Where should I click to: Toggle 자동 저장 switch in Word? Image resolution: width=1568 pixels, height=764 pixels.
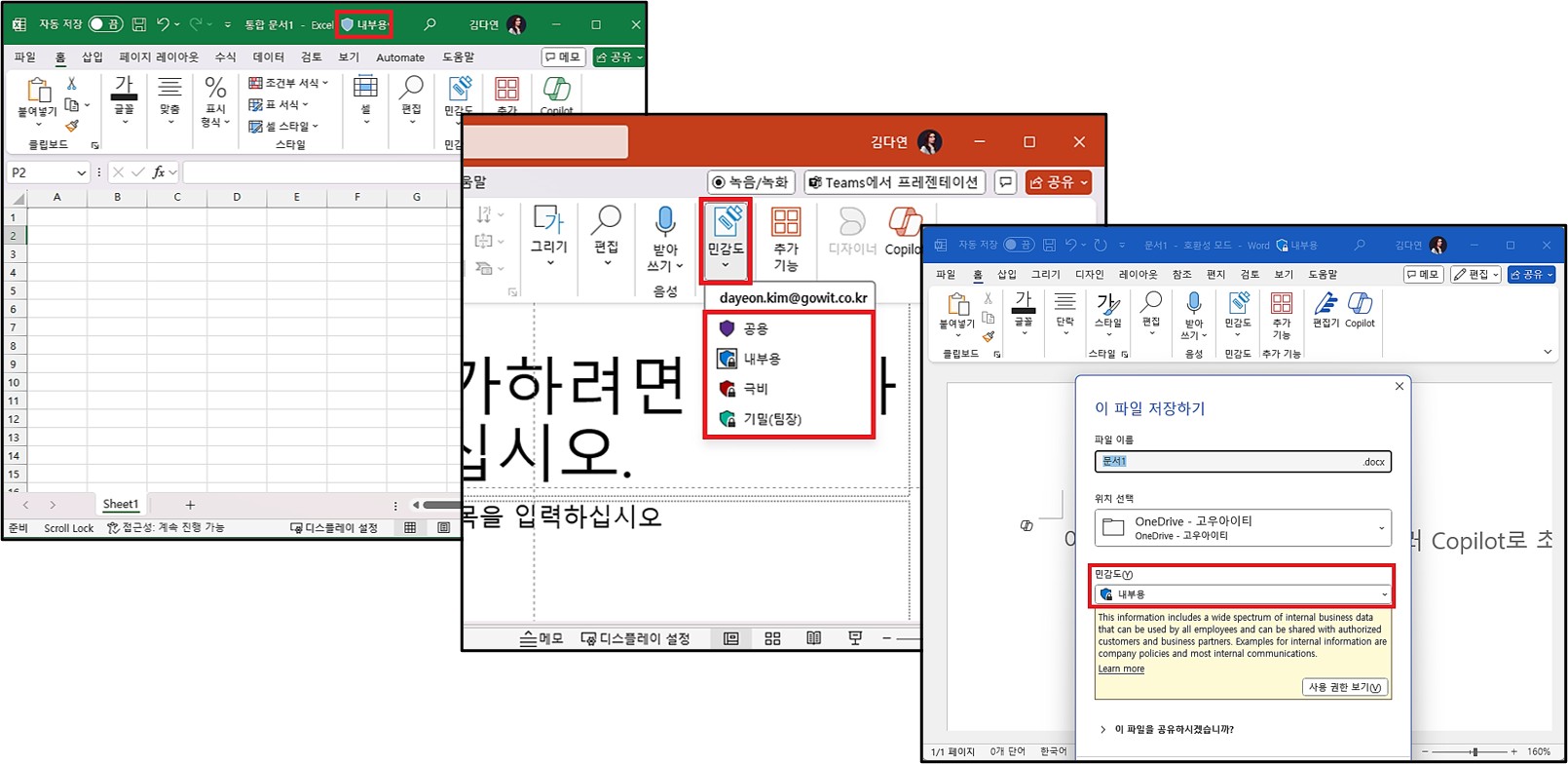pos(1019,245)
